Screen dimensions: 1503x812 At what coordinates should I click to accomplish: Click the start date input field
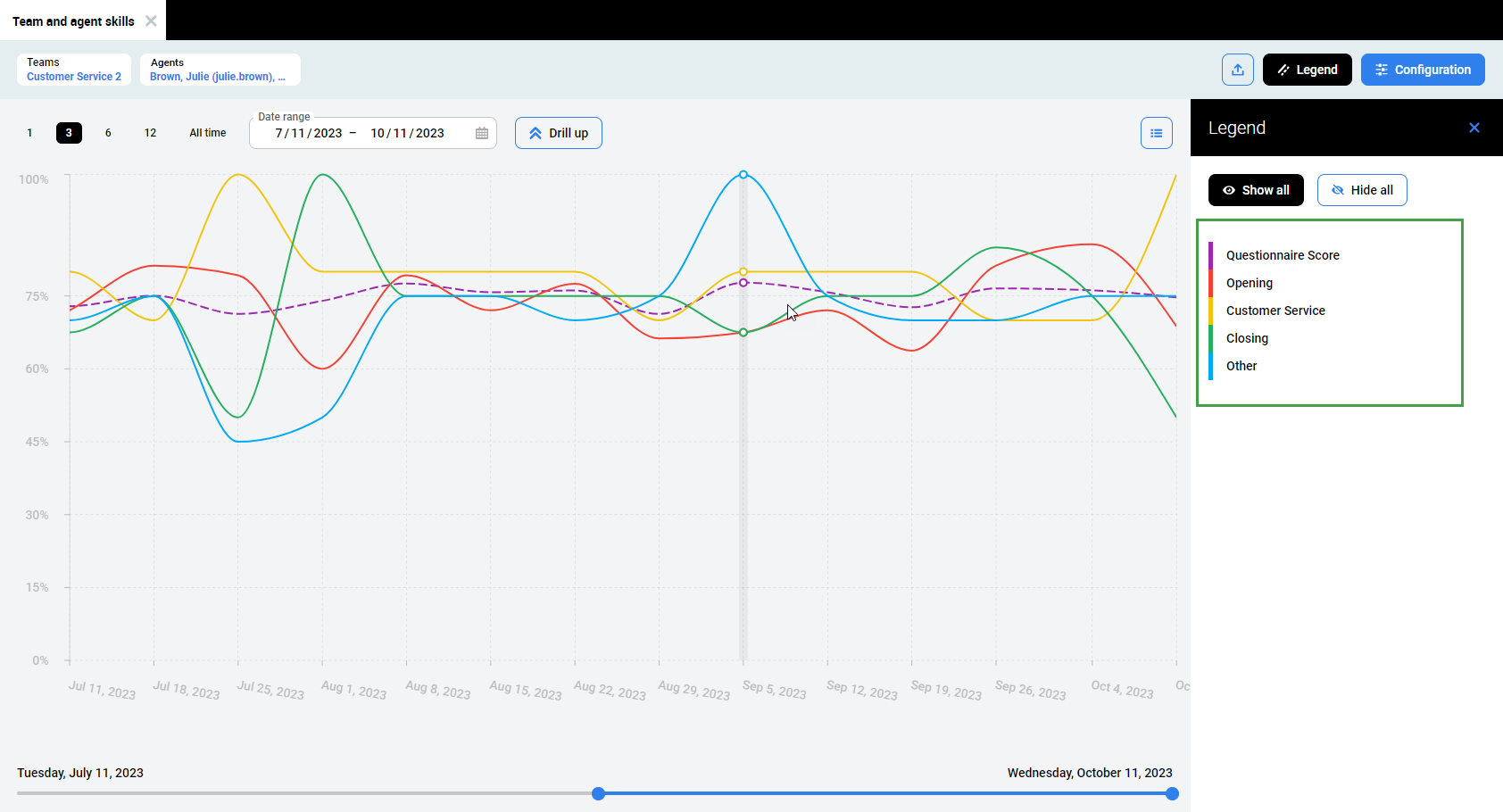coord(309,133)
